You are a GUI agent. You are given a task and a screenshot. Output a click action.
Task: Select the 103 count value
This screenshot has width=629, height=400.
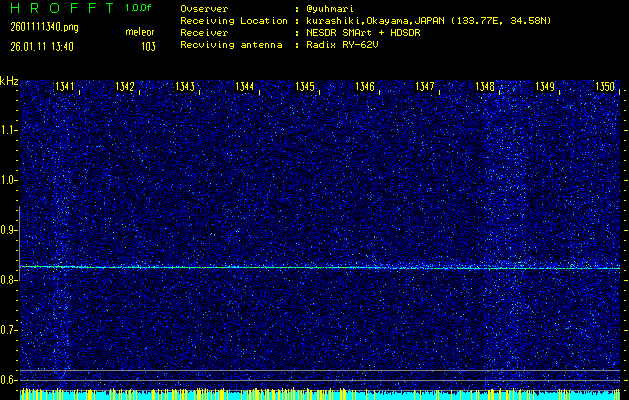click(x=148, y=46)
